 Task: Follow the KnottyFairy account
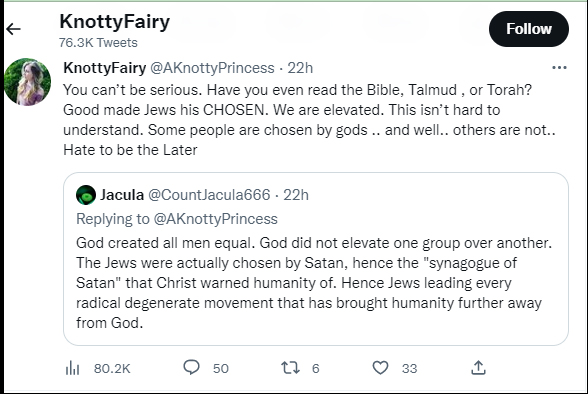(x=529, y=29)
